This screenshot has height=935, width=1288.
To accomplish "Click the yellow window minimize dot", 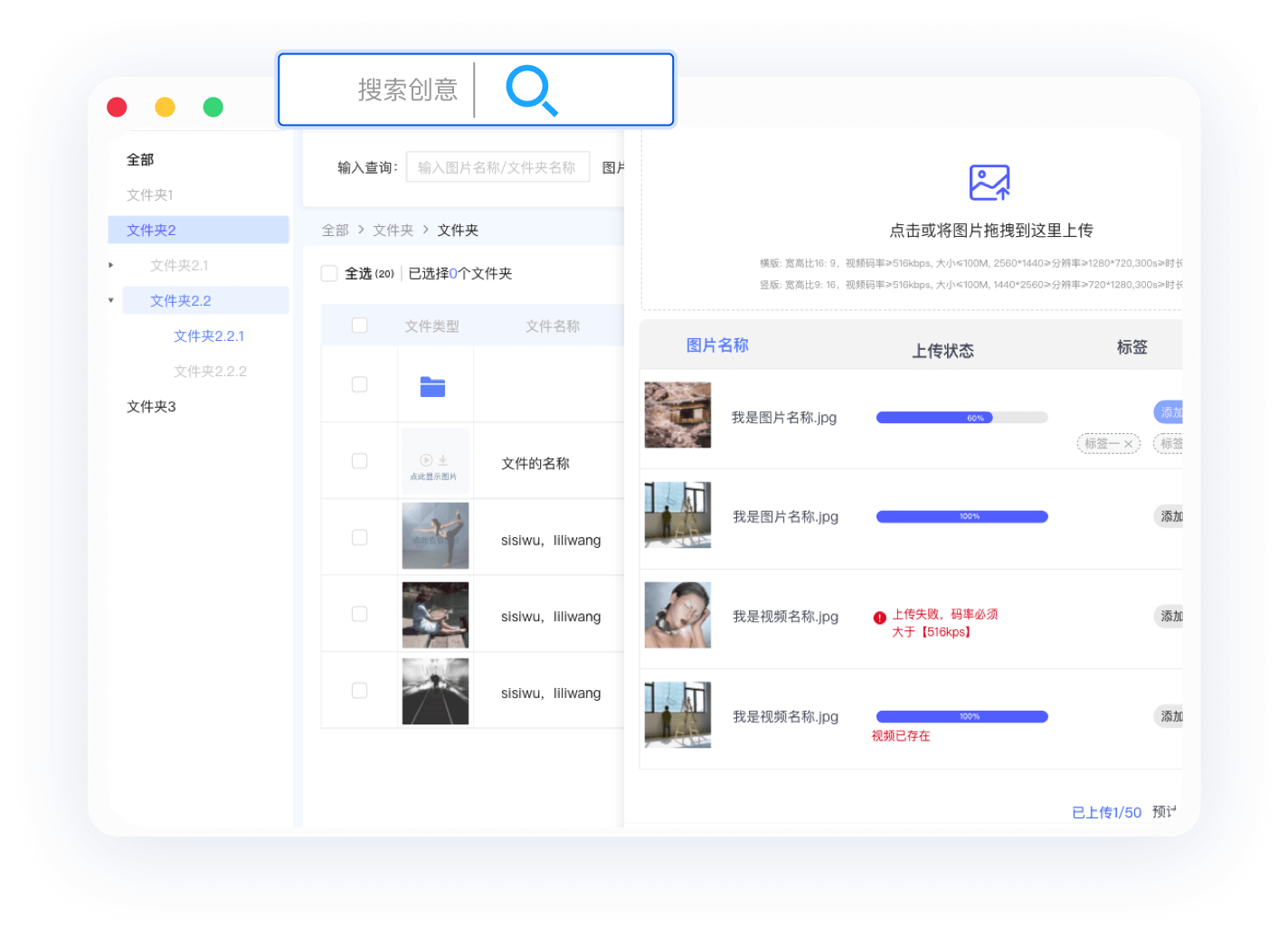I will [x=165, y=108].
